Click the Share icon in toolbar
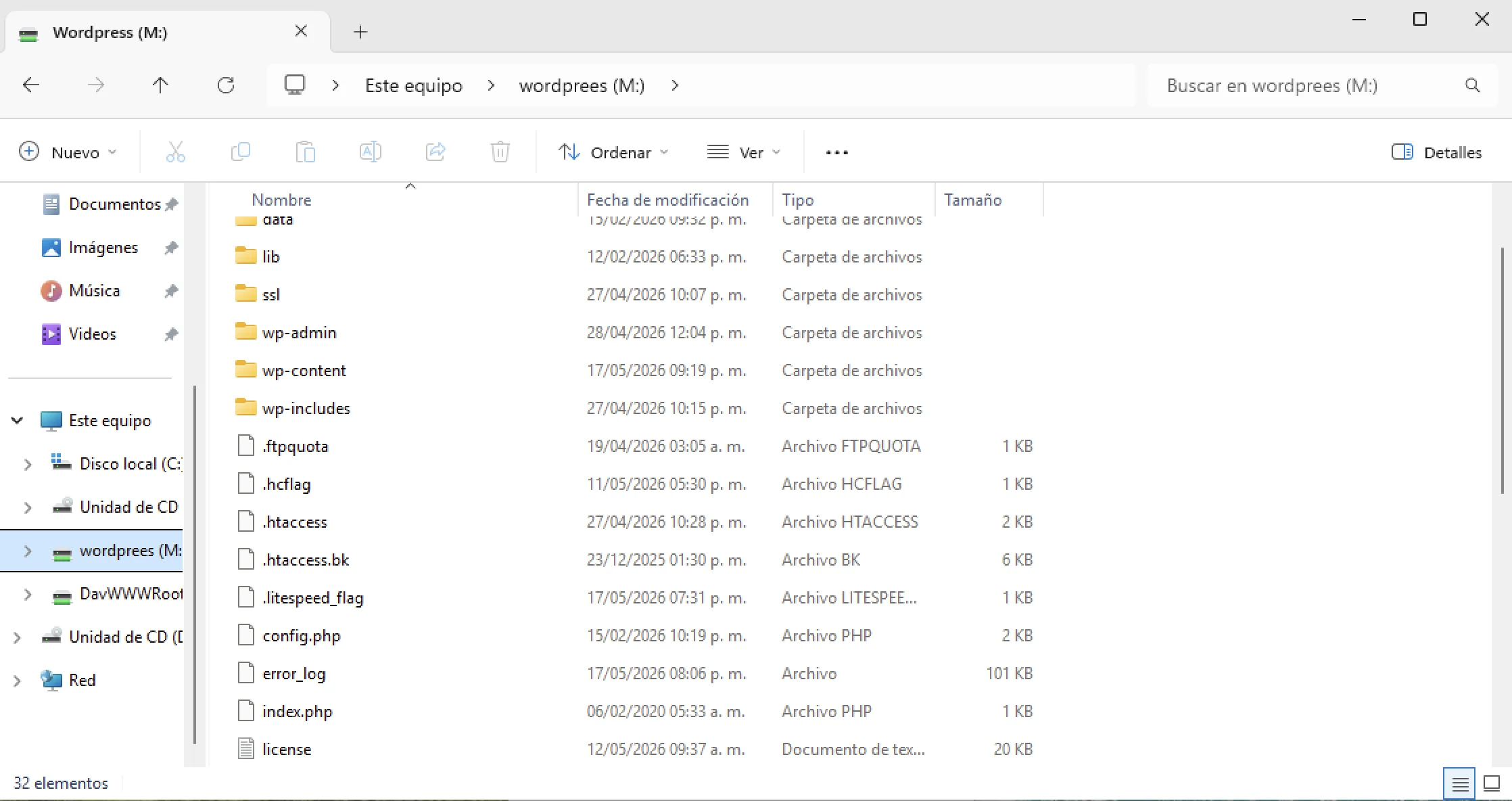 tap(435, 152)
